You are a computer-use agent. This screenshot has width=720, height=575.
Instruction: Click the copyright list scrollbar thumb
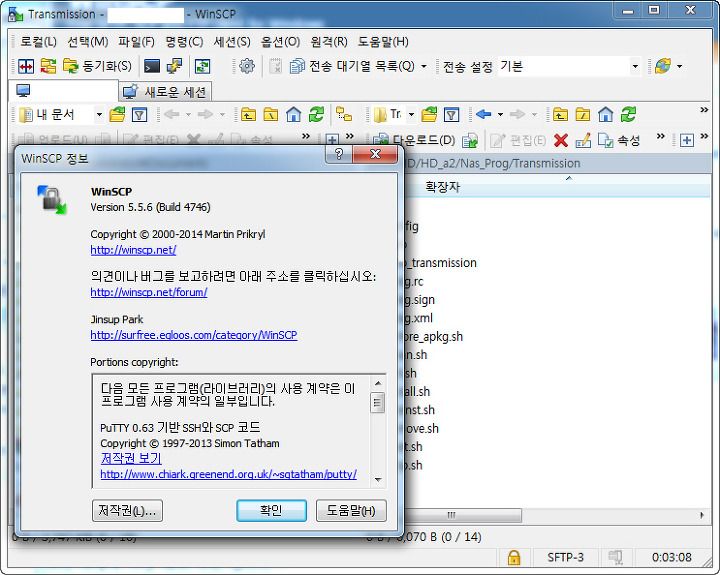tap(377, 403)
